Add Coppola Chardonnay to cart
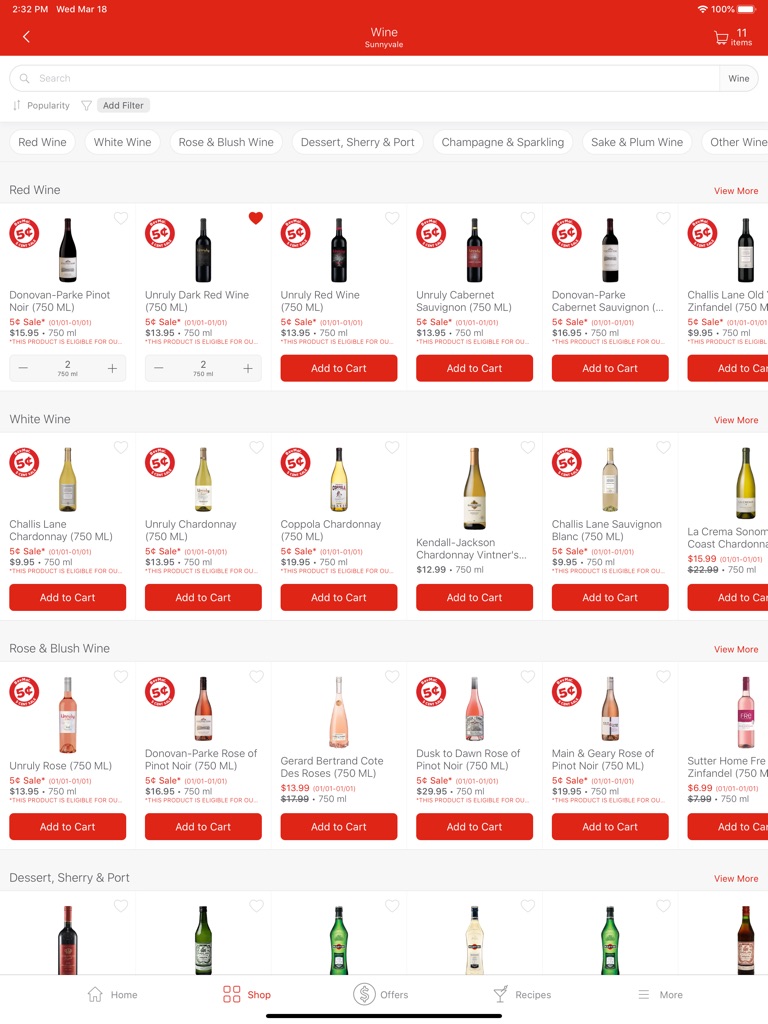Image resolution: width=768 pixels, height=1024 pixels. (338, 597)
